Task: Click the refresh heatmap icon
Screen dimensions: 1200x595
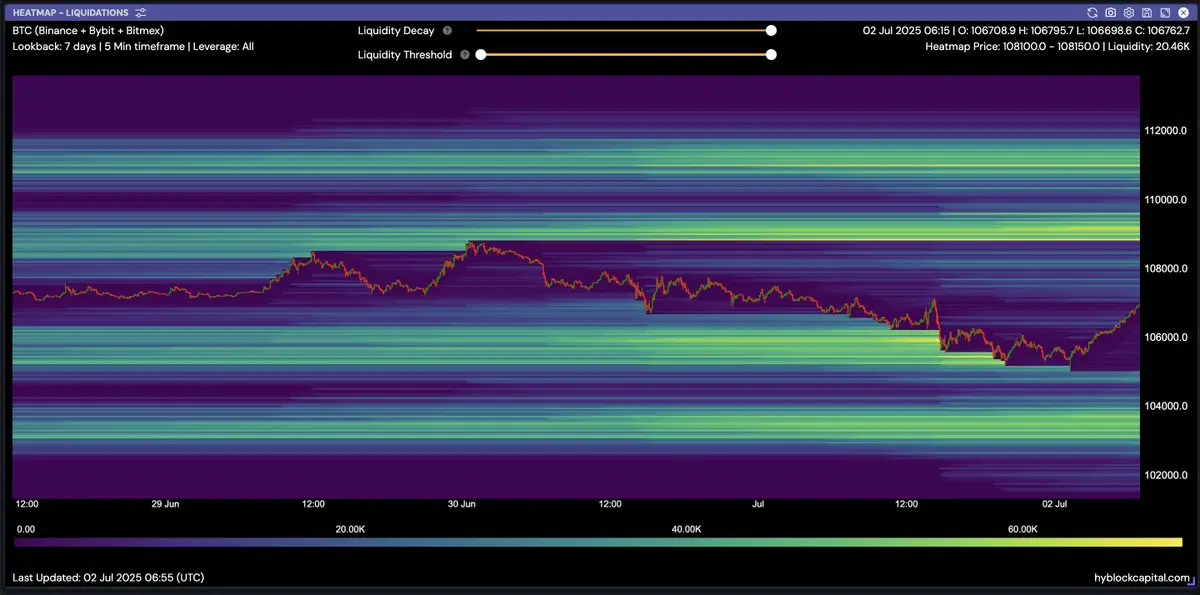Action: click(x=1093, y=12)
